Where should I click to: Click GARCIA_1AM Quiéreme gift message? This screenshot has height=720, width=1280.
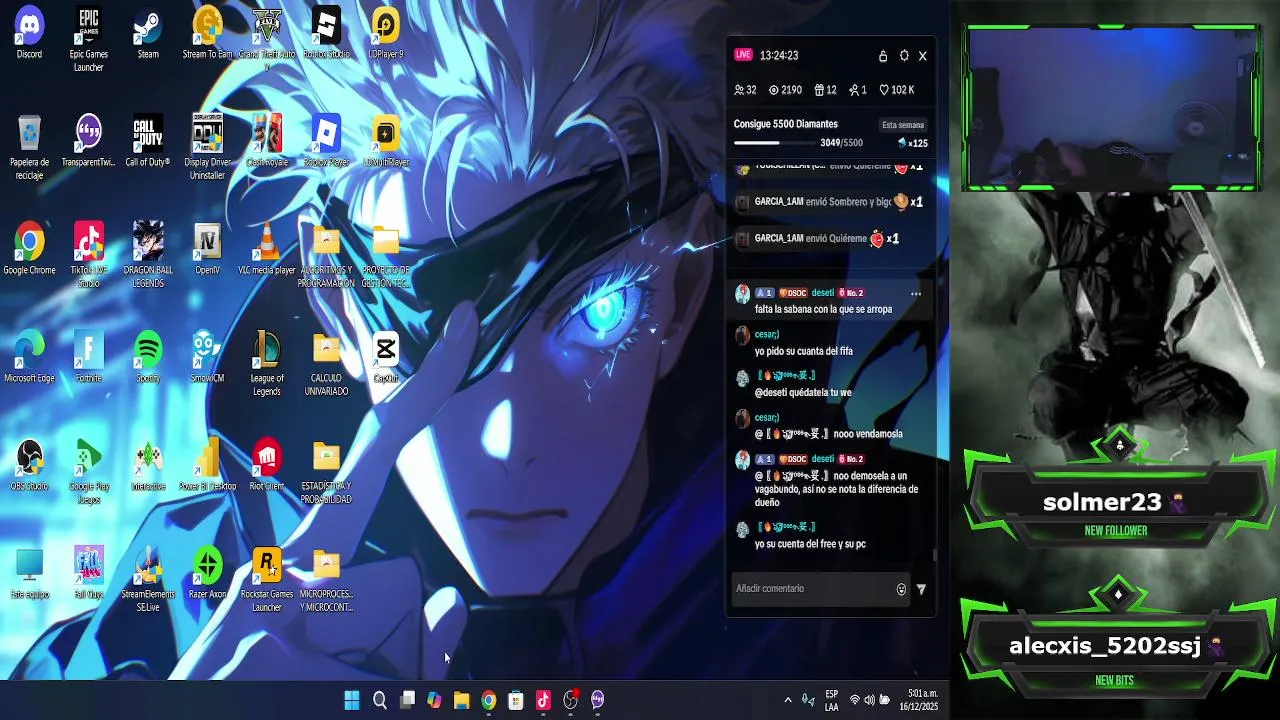click(x=827, y=239)
